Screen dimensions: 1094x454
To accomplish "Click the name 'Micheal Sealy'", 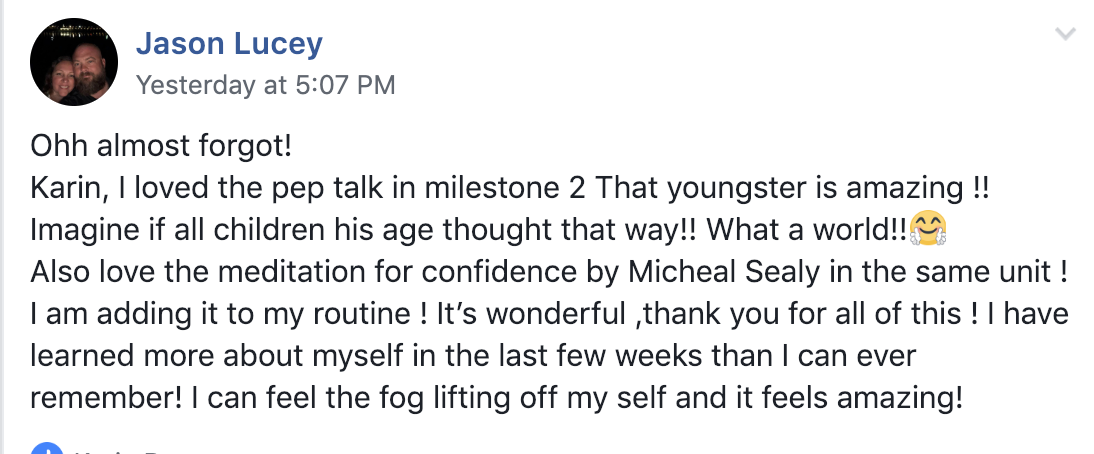I will click(725, 272).
